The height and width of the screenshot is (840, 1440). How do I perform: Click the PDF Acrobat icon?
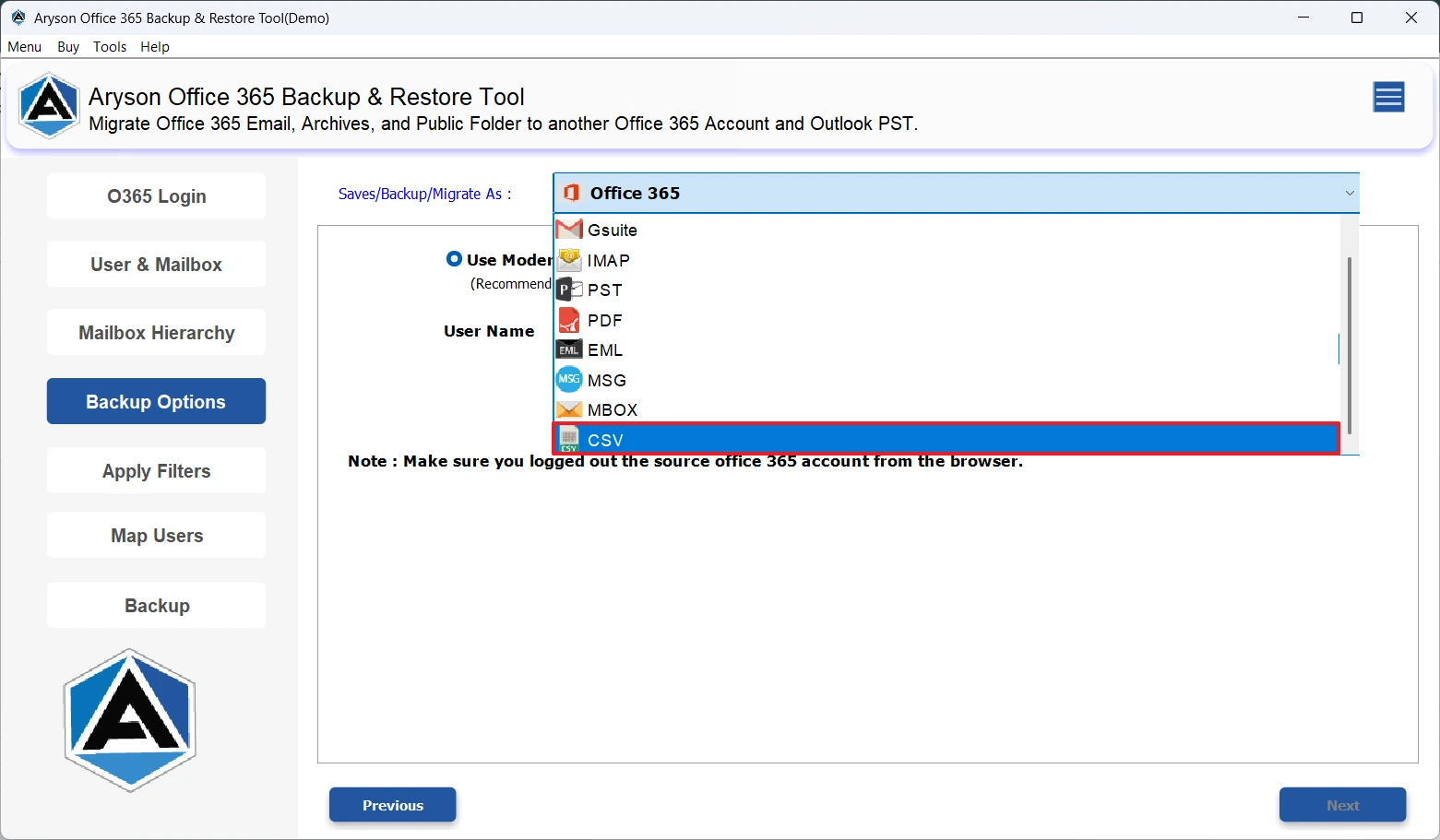coord(569,320)
